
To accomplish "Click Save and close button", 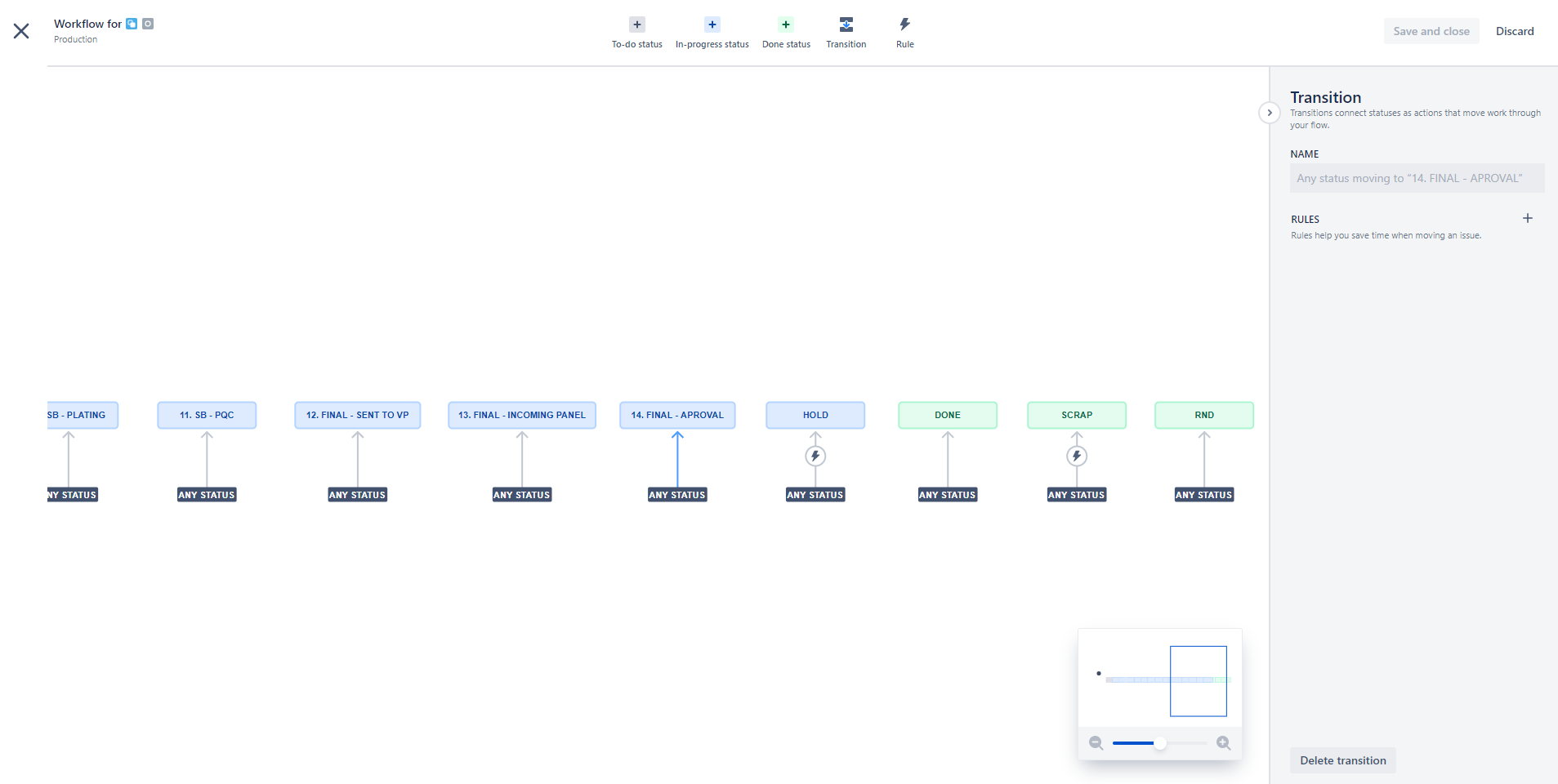I will [1431, 31].
